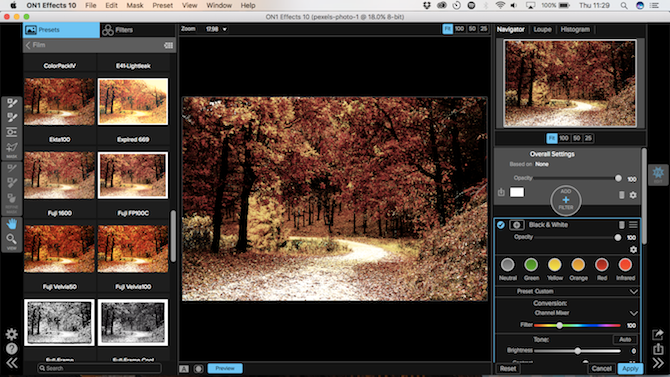Collapse left panel with double chevron

(12, 363)
